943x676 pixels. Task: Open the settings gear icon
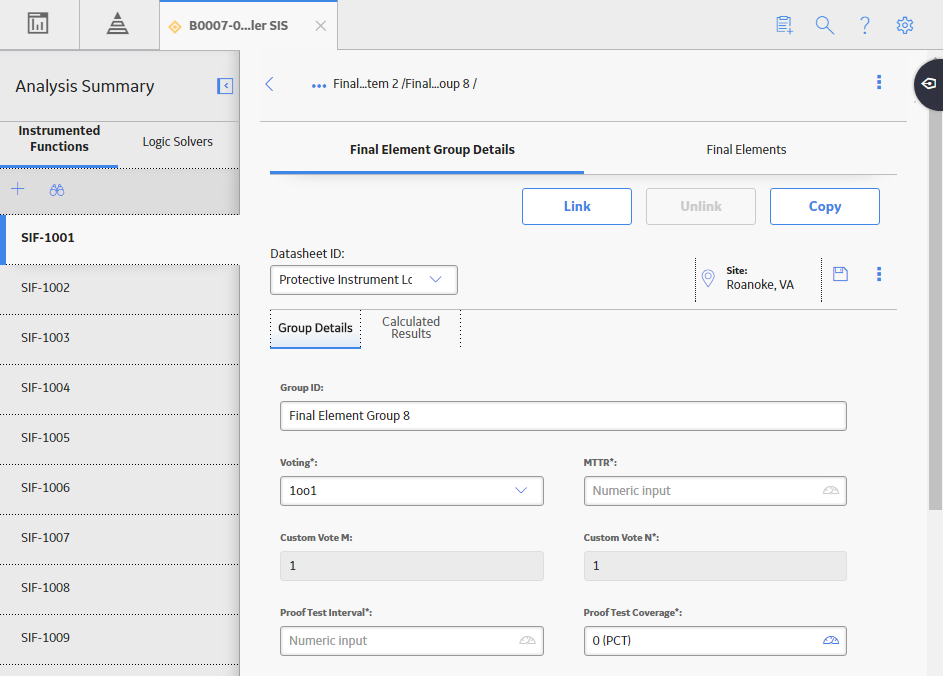tap(905, 25)
